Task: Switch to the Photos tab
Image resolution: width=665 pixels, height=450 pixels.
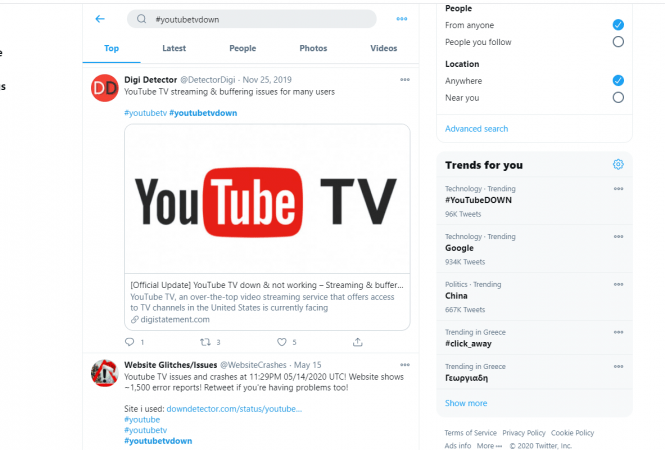Action: coord(313,48)
